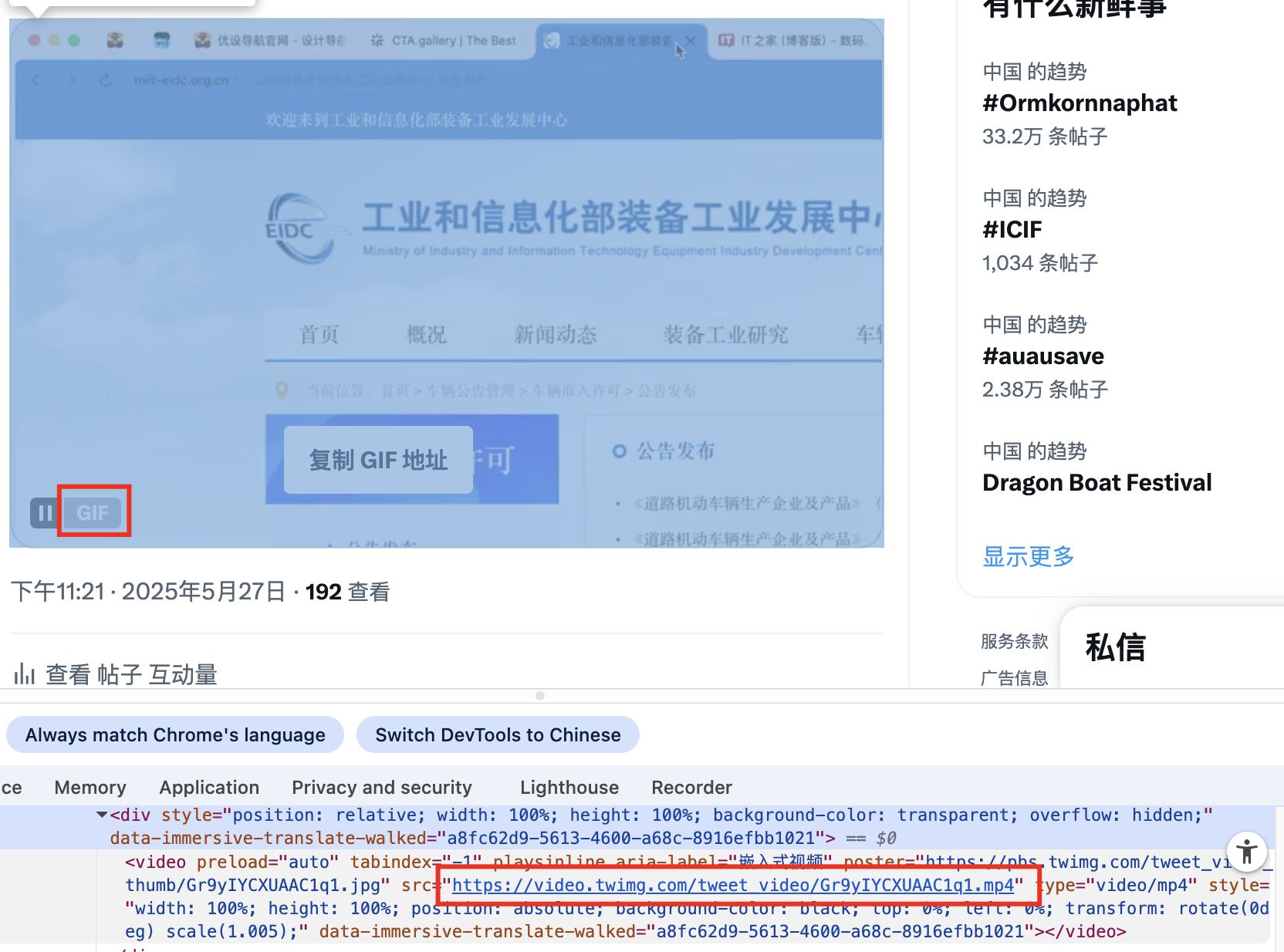
Task: Switch to the Lighthouse DevTools tab
Action: 569,788
